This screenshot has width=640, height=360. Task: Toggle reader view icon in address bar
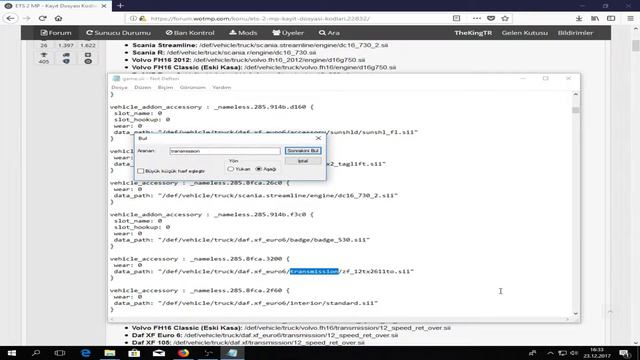click(456, 18)
